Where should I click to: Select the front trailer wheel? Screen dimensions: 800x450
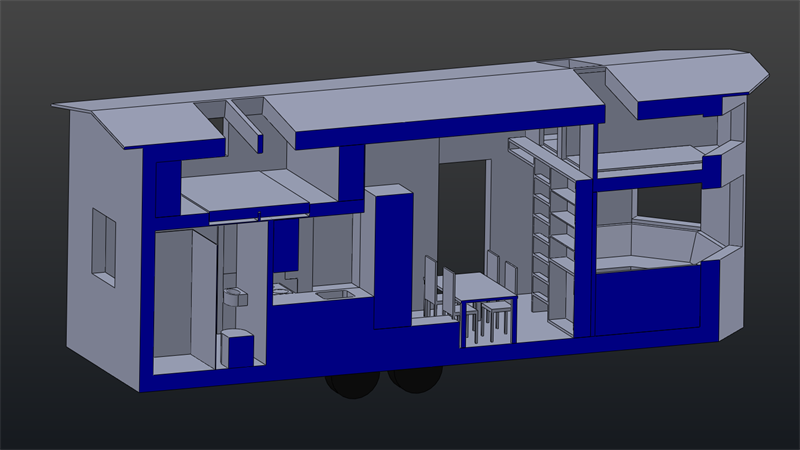(x=415, y=377)
